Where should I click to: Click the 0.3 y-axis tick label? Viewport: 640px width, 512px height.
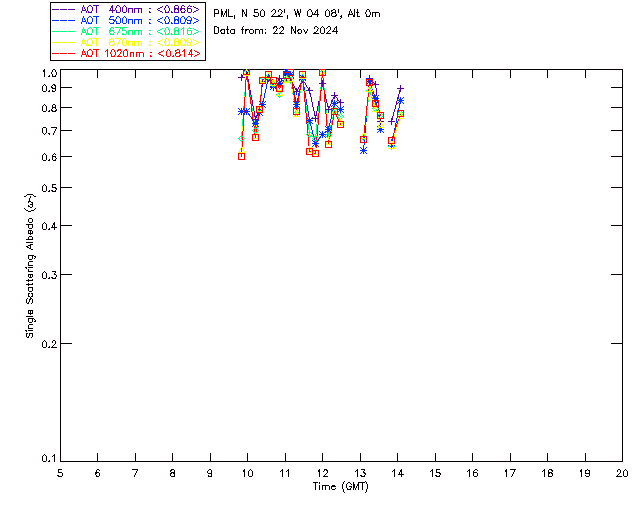click(x=49, y=275)
